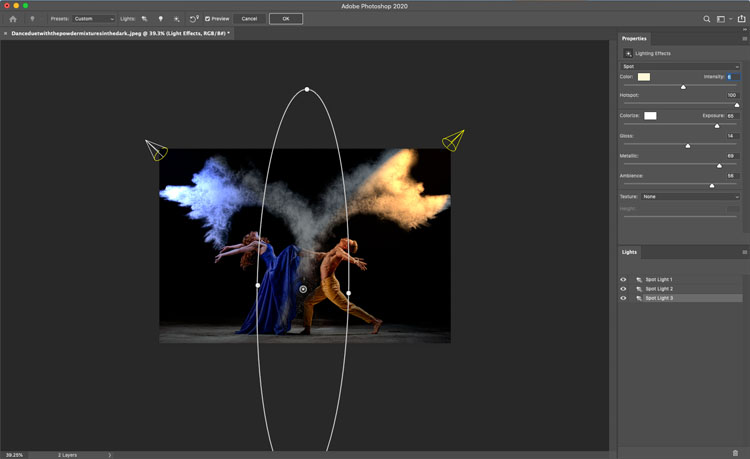Switch to the Properties tab
Image resolution: width=750 pixels, height=459 pixels.
(634, 38)
